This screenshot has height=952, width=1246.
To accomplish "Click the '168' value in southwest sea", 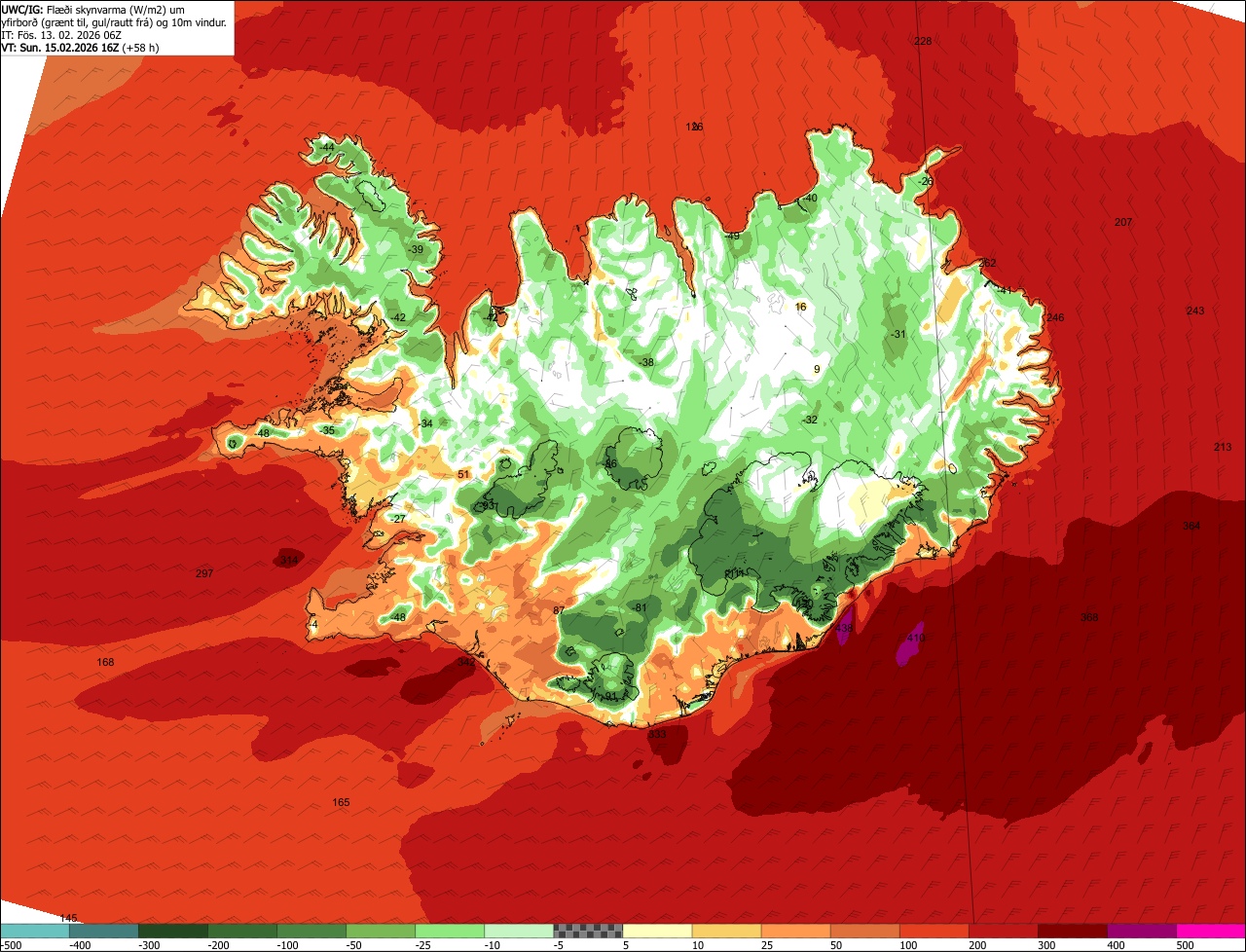I will click(106, 663).
